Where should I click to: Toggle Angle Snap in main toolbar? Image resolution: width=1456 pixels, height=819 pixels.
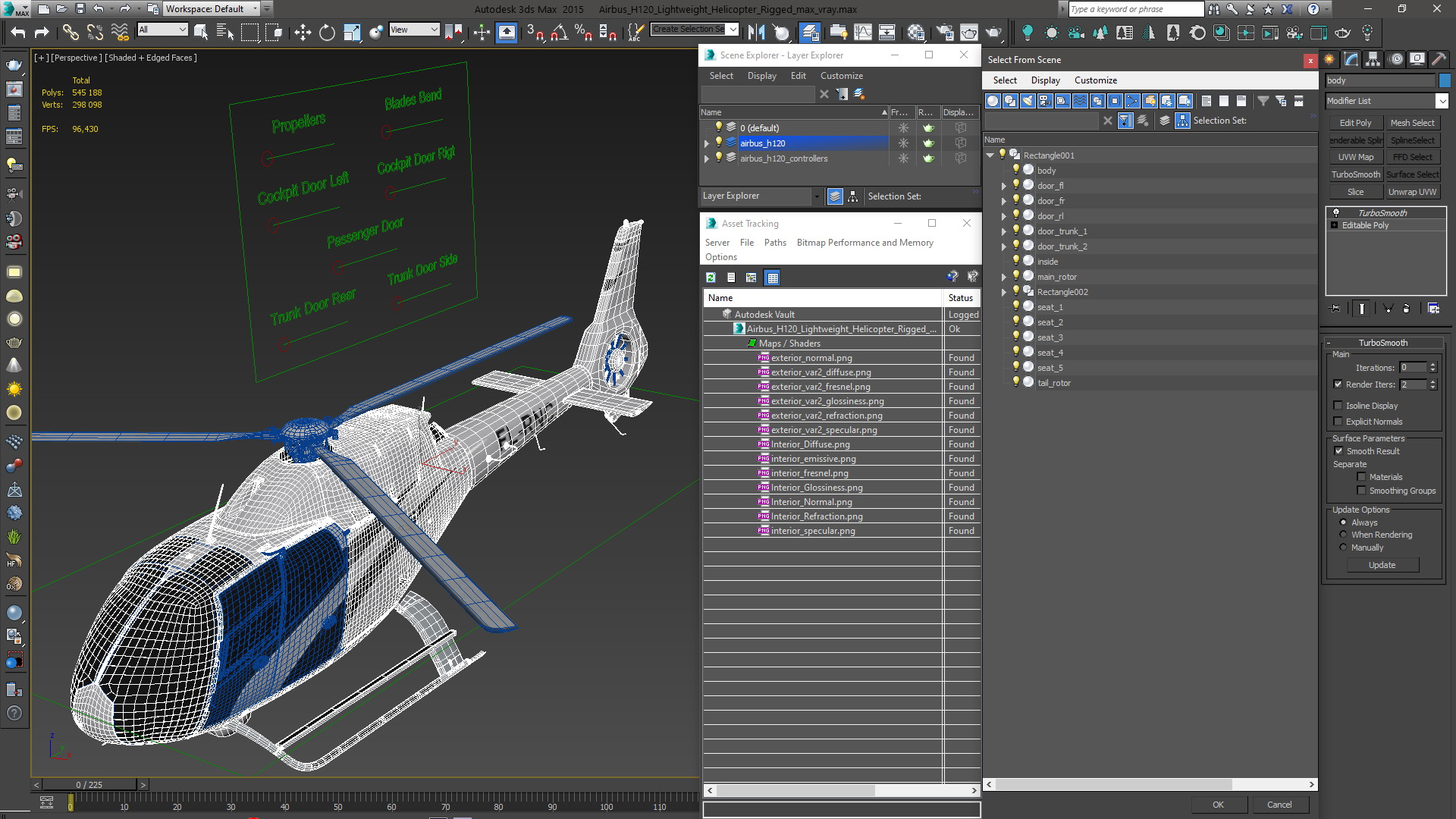click(559, 32)
